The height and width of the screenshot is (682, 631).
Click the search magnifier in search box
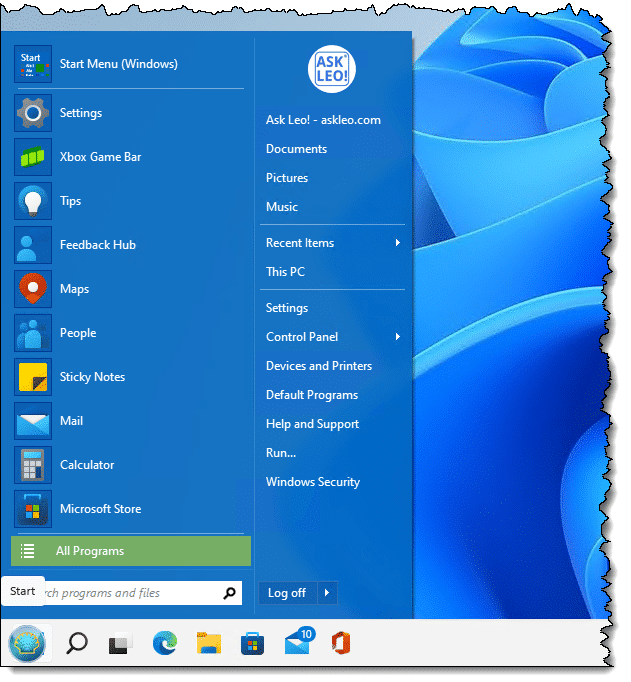click(x=229, y=593)
